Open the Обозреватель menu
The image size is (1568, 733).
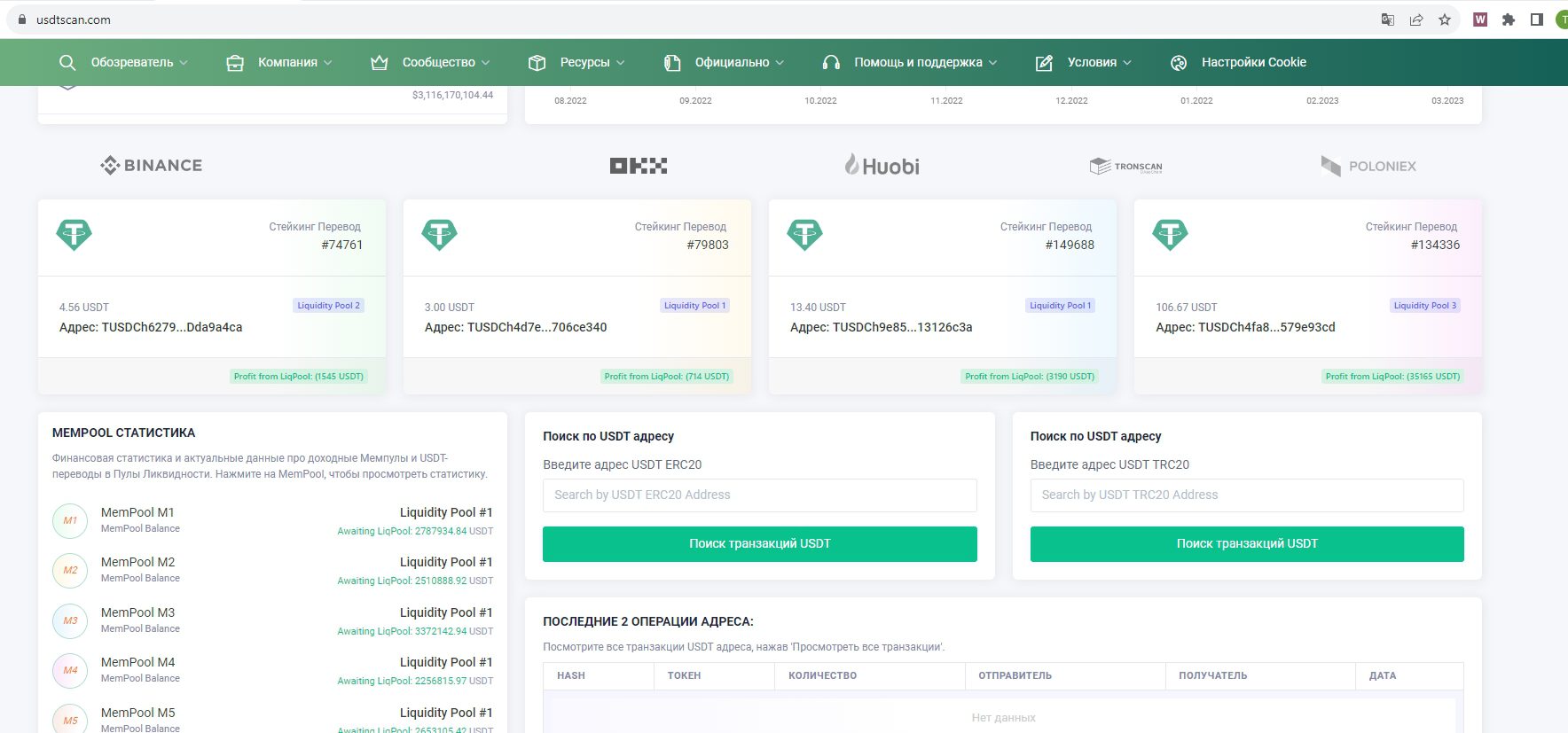click(x=132, y=62)
